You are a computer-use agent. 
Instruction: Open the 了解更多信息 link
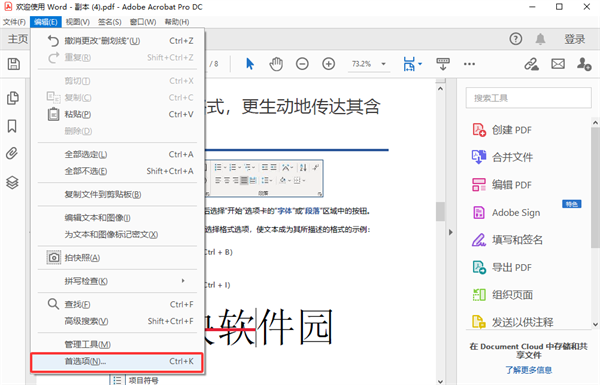tap(528, 370)
